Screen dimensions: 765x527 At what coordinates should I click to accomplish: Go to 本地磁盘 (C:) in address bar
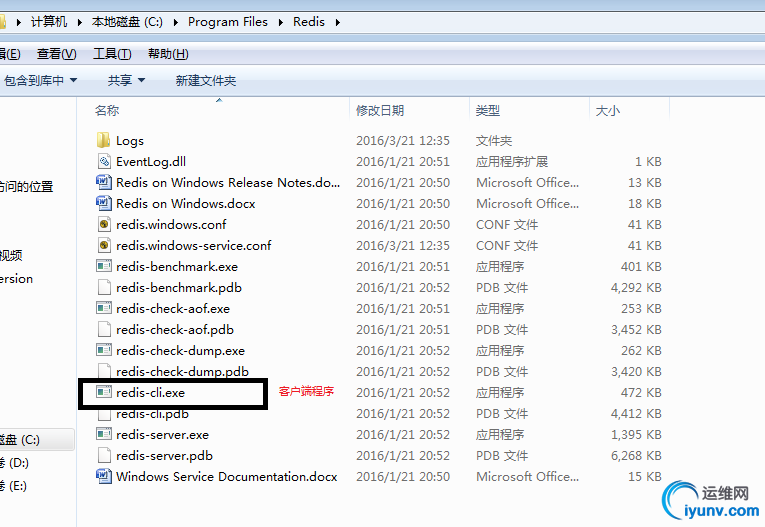tap(127, 22)
